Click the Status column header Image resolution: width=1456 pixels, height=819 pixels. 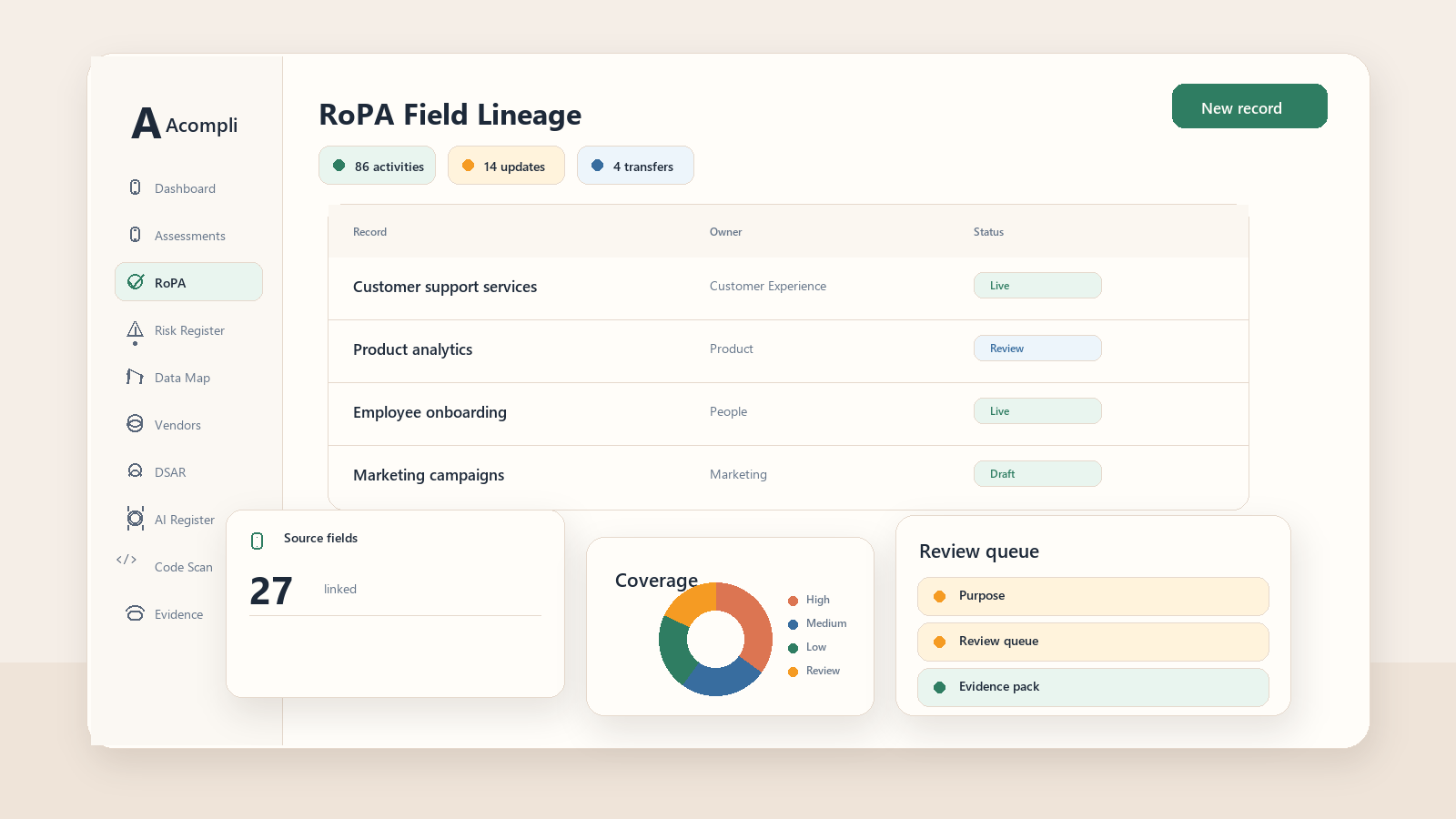(x=988, y=232)
